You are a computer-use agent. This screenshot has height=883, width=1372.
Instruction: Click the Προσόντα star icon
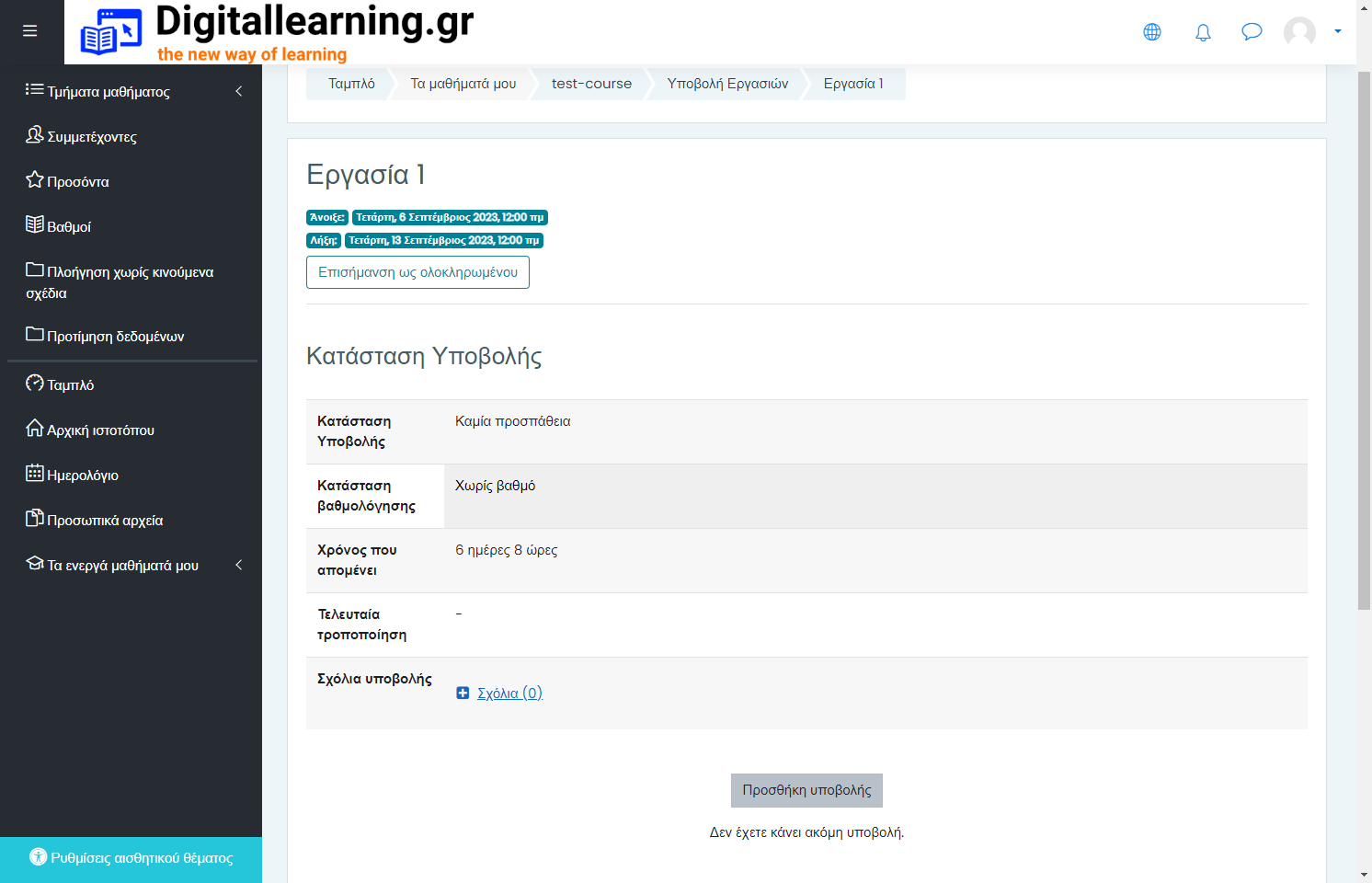35,179
